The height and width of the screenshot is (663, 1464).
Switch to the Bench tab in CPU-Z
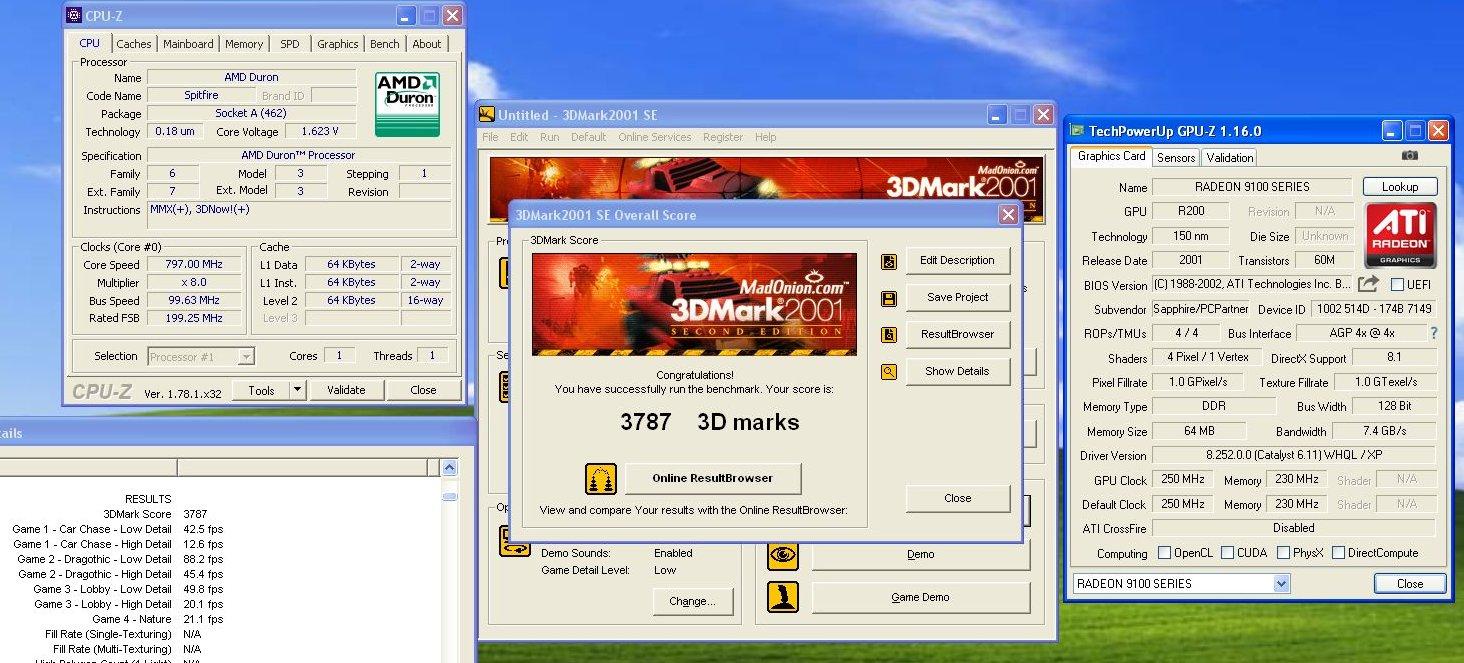click(x=385, y=44)
